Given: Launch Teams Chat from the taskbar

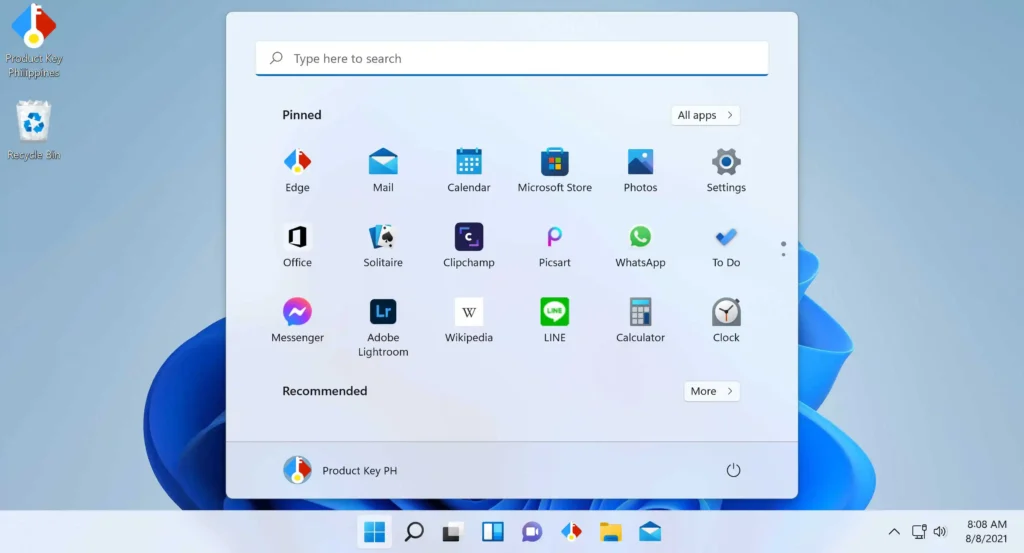Looking at the screenshot, I should click(x=532, y=532).
